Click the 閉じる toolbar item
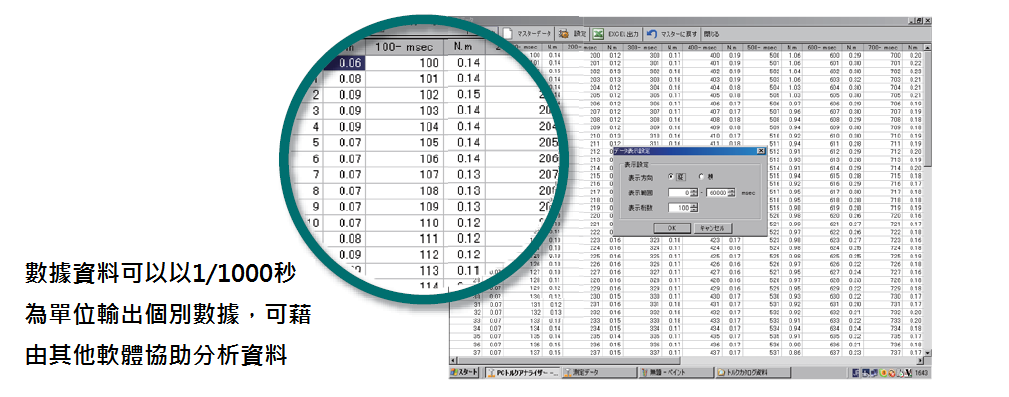The image size is (1009, 397). 712,33
